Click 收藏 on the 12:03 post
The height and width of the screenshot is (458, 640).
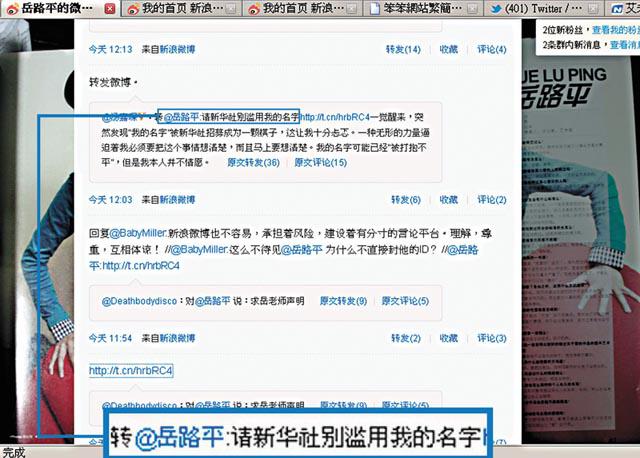click(x=449, y=200)
